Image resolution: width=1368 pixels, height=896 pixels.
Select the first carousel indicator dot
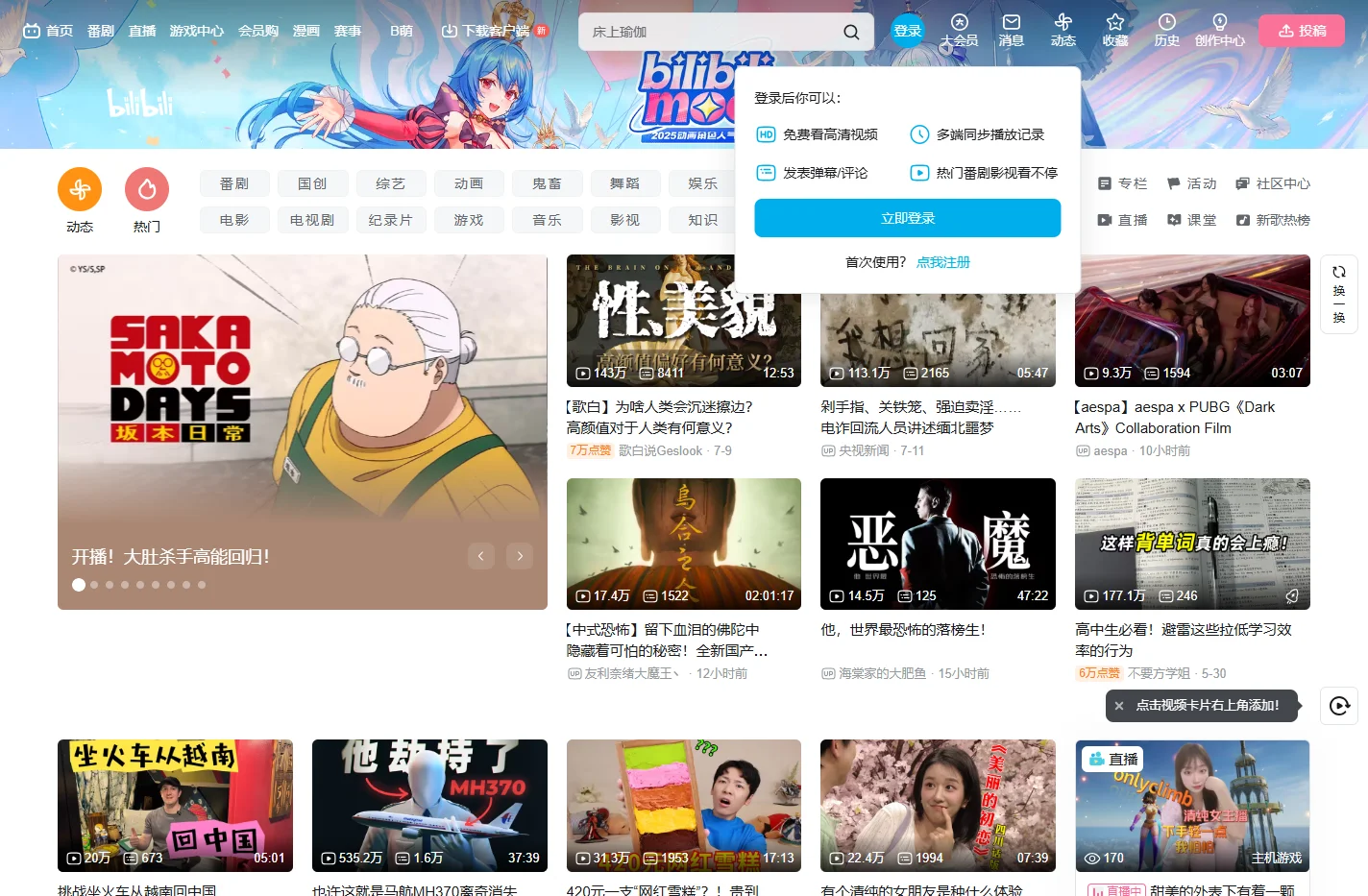coord(79,585)
